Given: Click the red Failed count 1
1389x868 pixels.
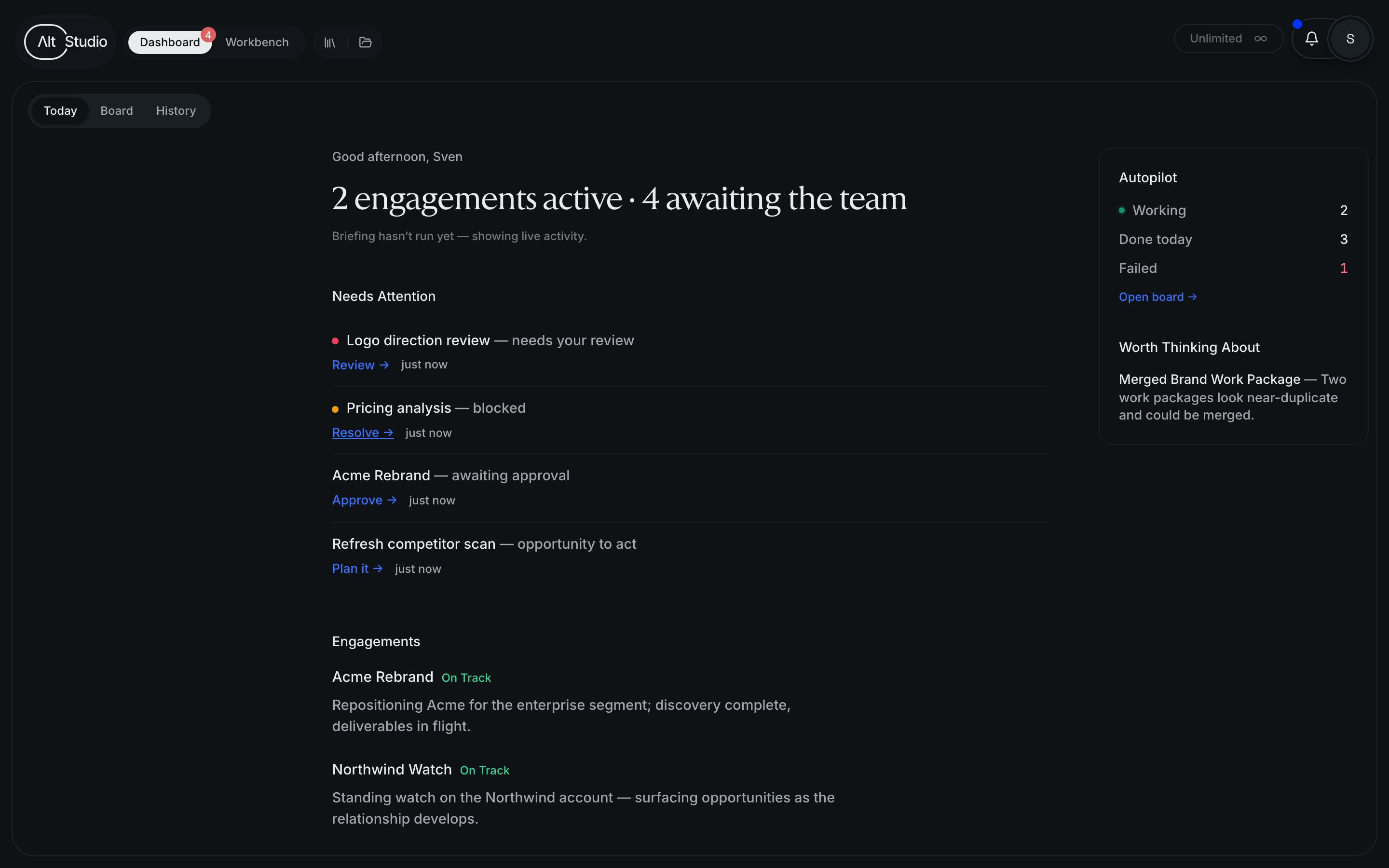Looking at the screenshot, I should 1343,268.
